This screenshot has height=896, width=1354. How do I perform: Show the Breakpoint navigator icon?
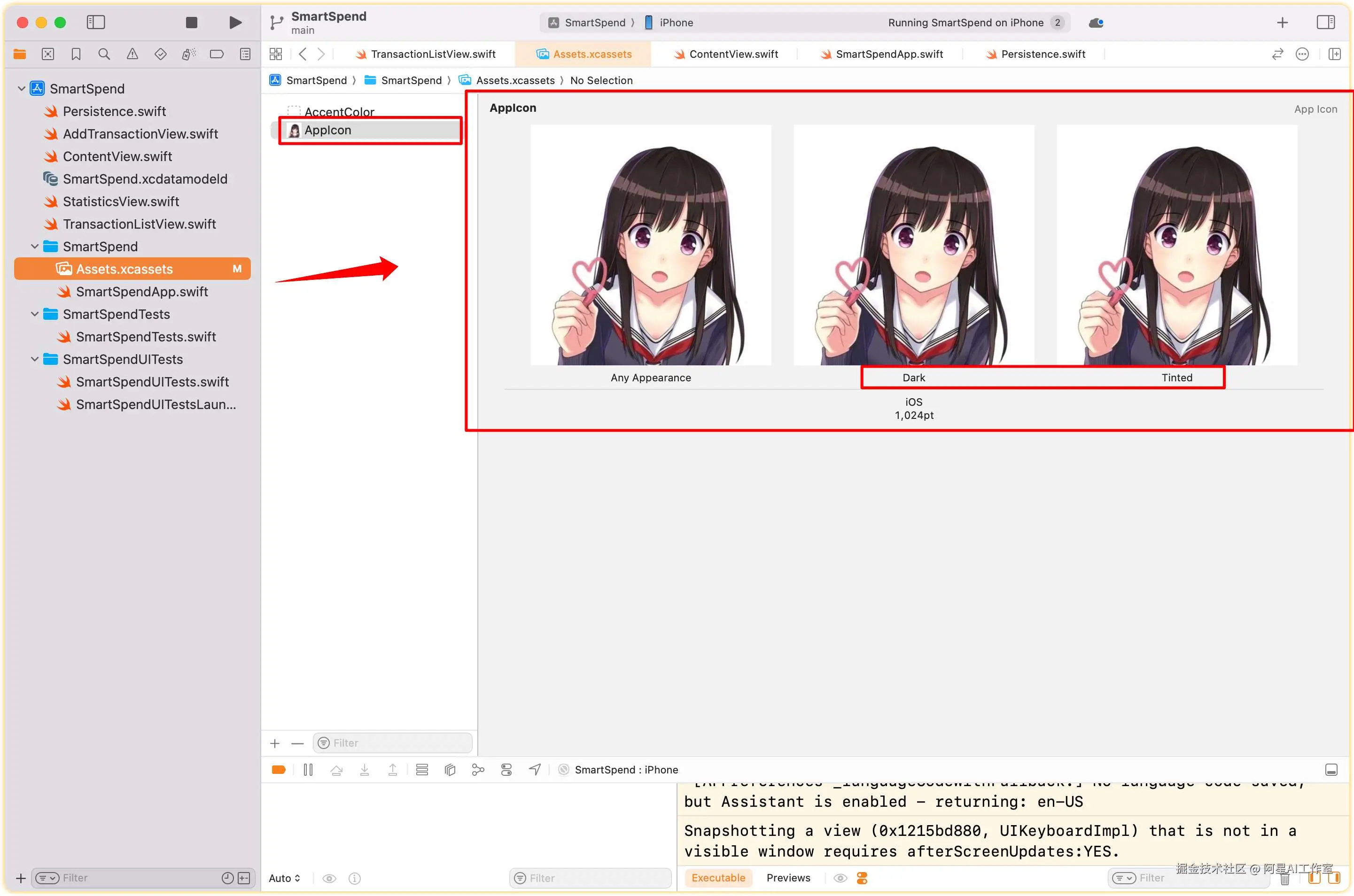coord(217,54)
